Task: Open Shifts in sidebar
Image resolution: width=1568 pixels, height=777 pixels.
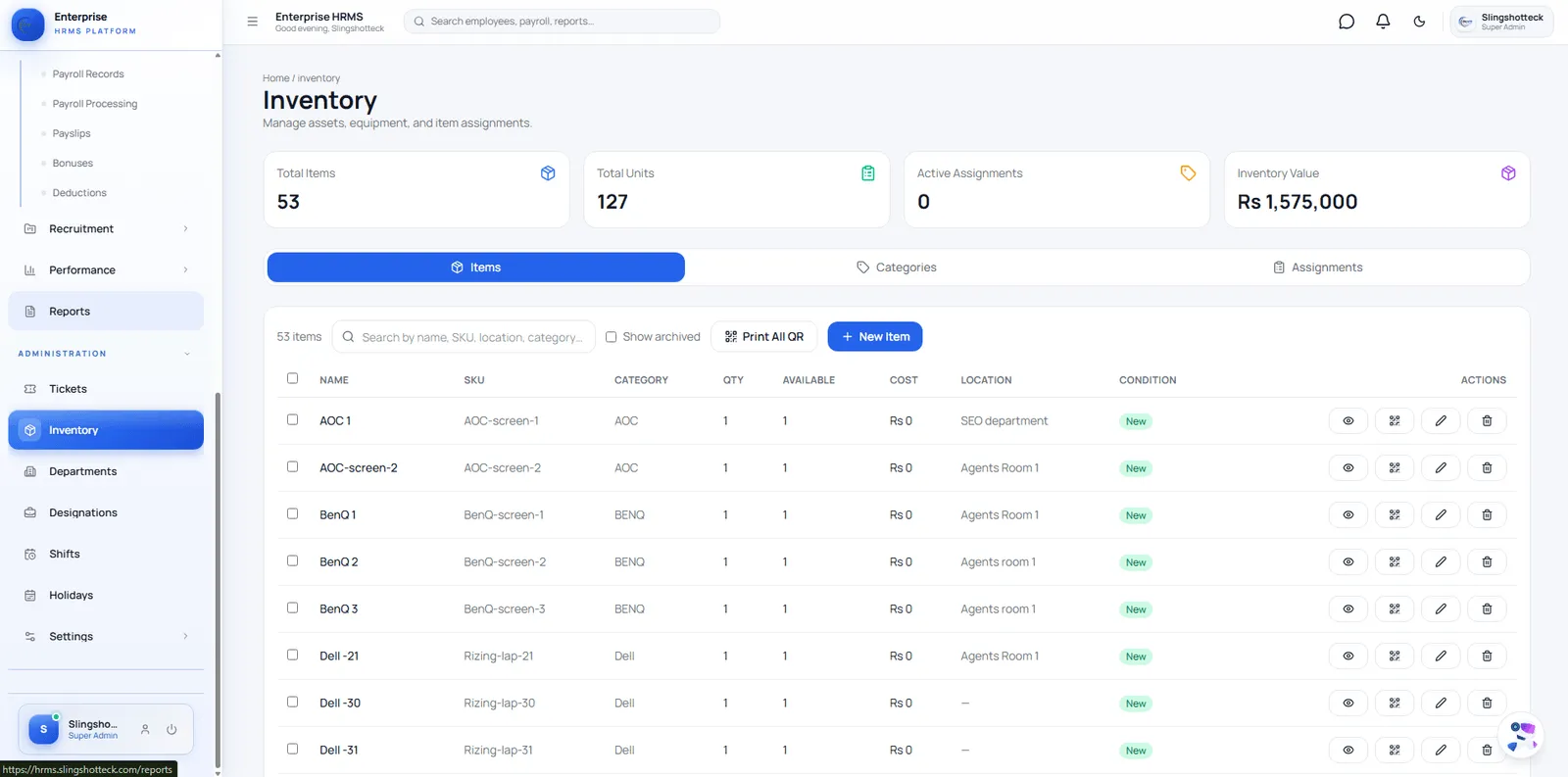Action: (x=106, y=555)
